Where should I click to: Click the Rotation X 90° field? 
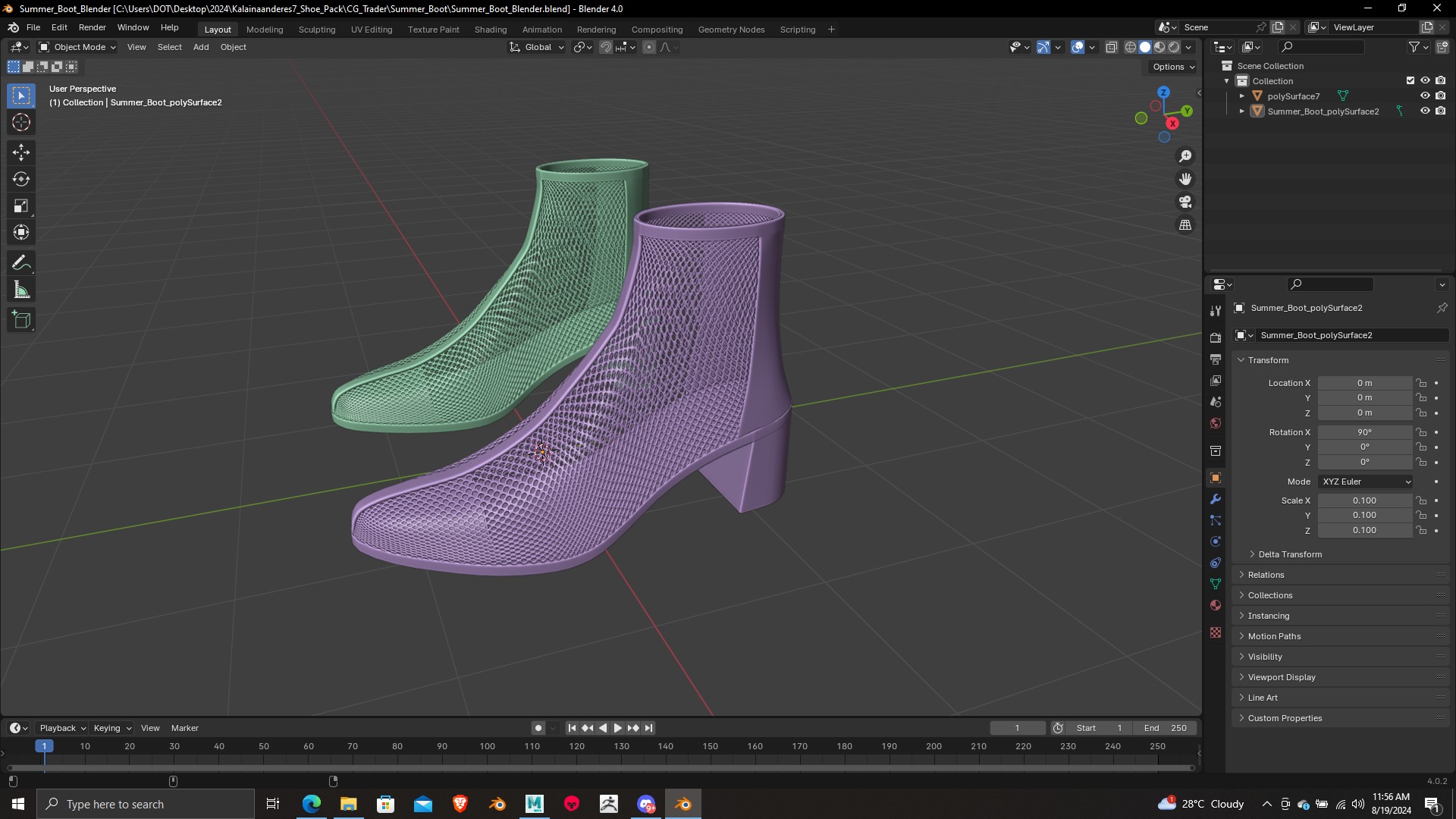tap(1365, 432)
